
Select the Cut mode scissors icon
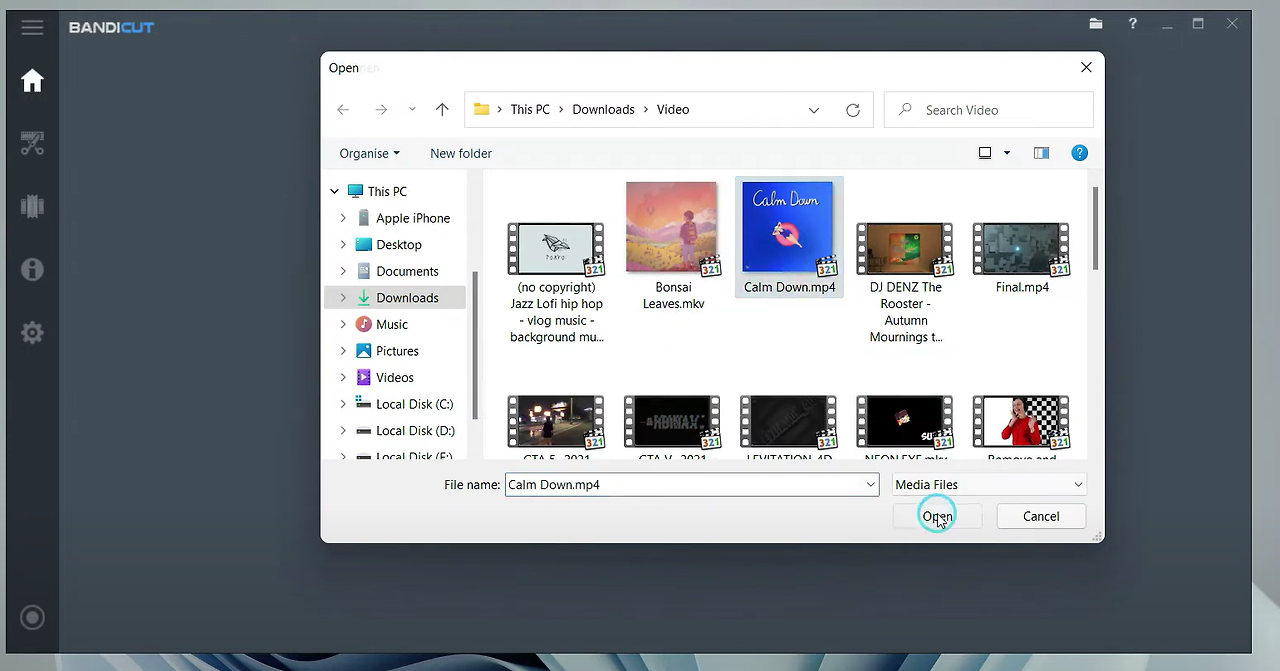pos(32,144)
